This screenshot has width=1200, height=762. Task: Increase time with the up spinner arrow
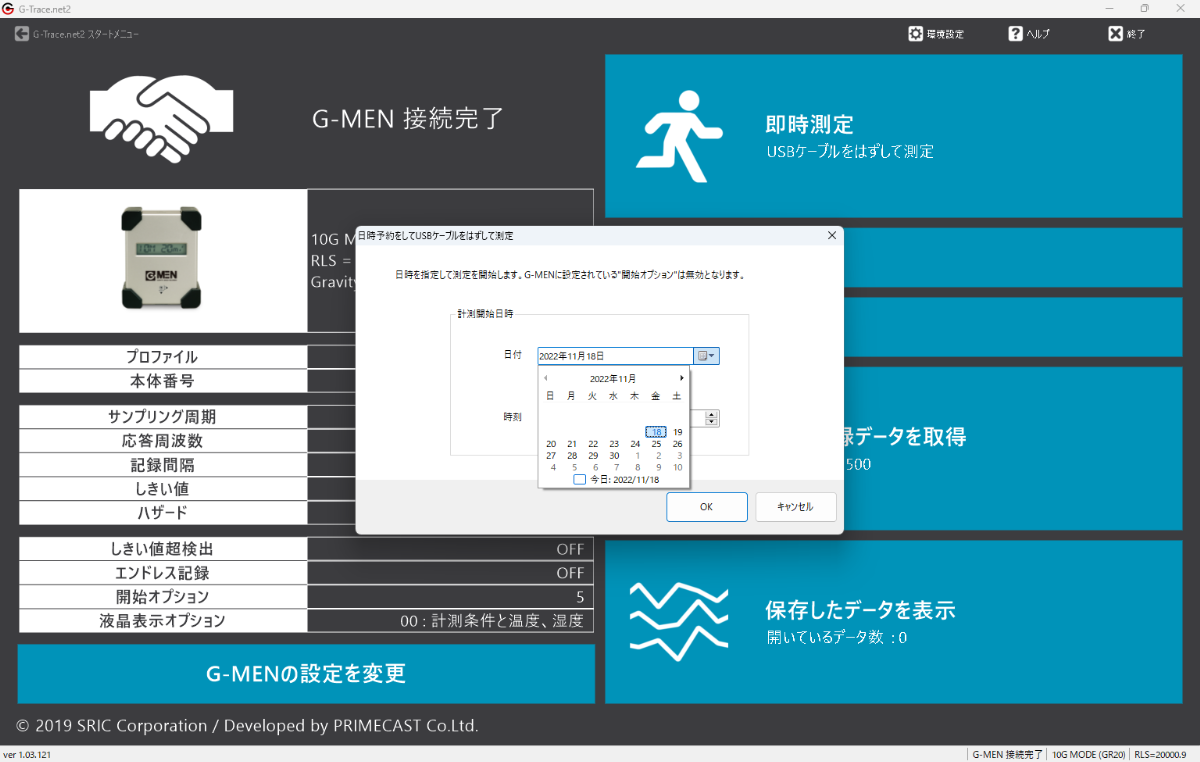712,413
